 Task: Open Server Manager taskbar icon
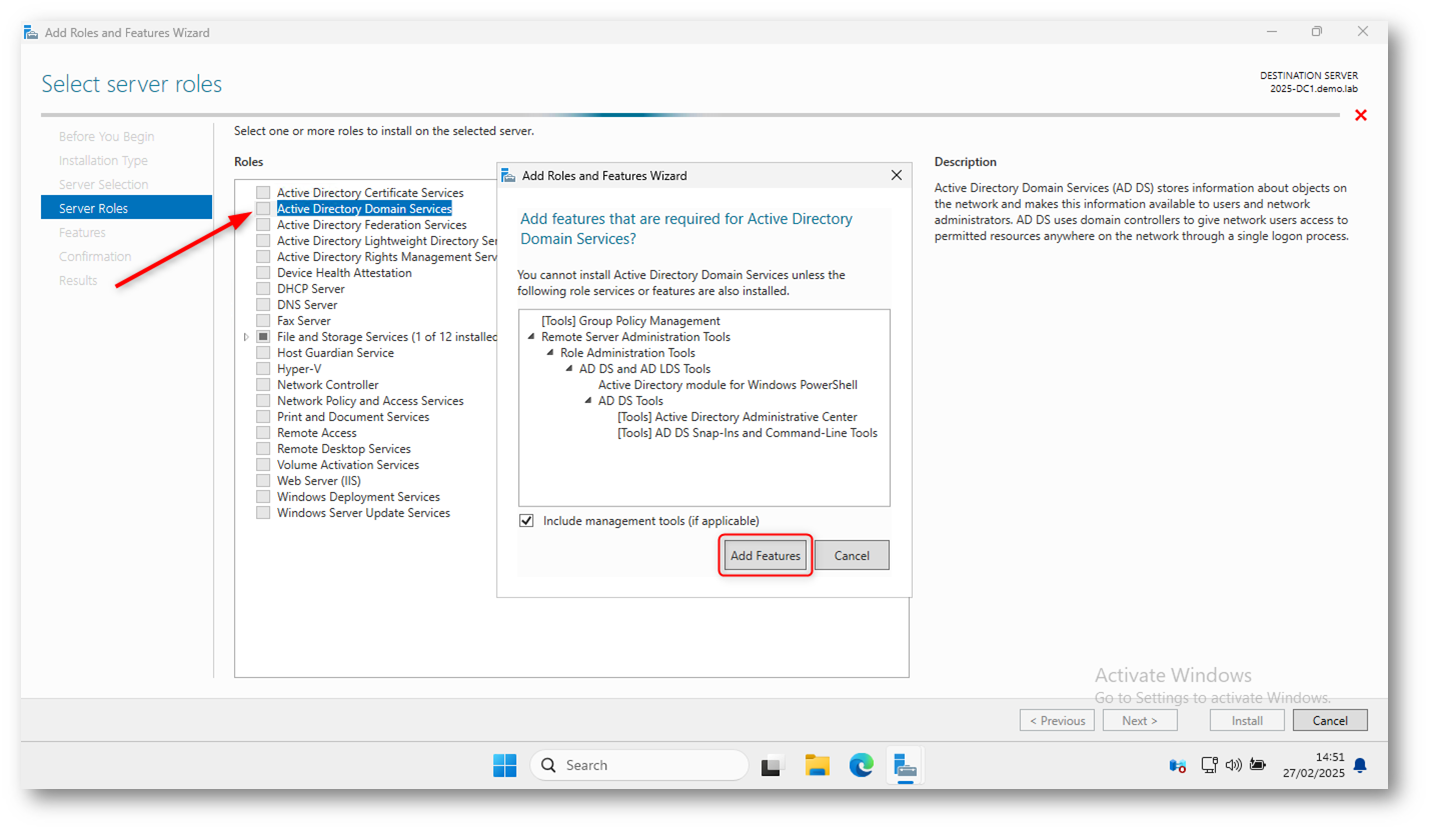click(x=904, y=765)
